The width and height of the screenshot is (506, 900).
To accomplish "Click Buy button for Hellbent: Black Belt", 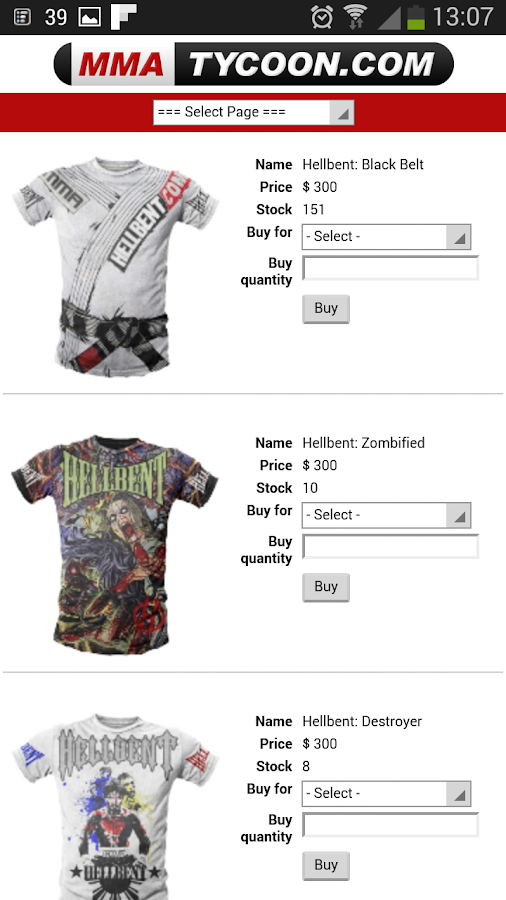I will (326, 309).
